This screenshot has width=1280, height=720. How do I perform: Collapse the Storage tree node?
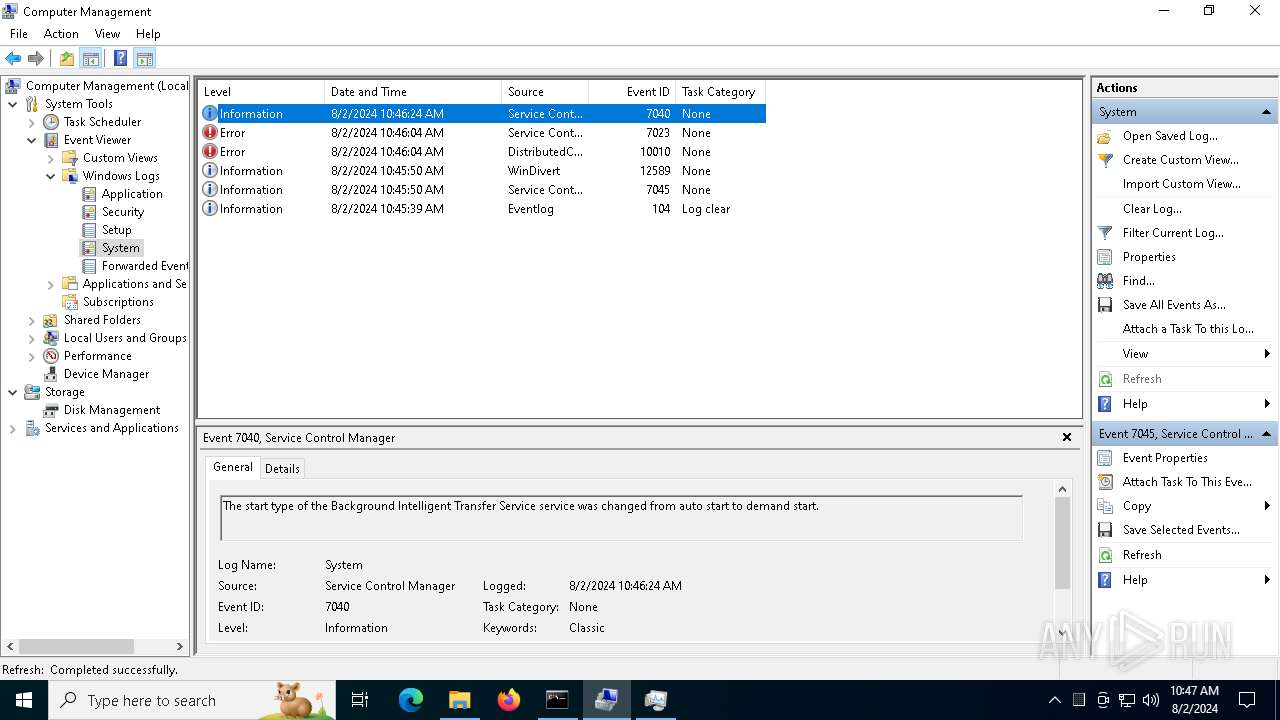point(12,392)
